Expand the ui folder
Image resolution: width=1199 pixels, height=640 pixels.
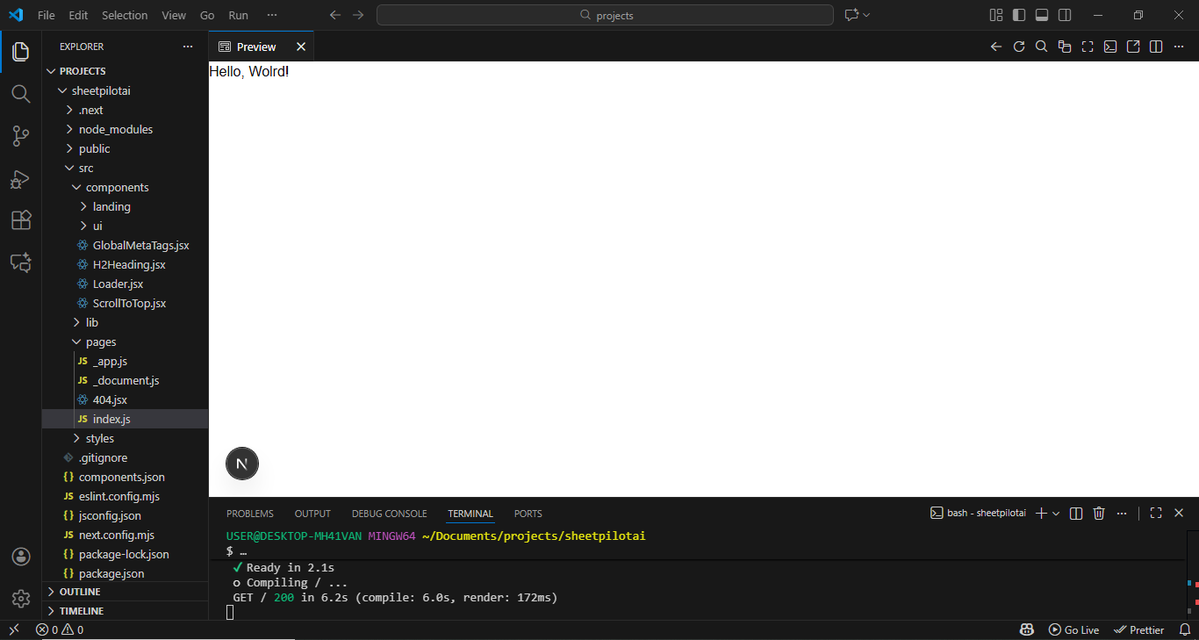[125, 226]
